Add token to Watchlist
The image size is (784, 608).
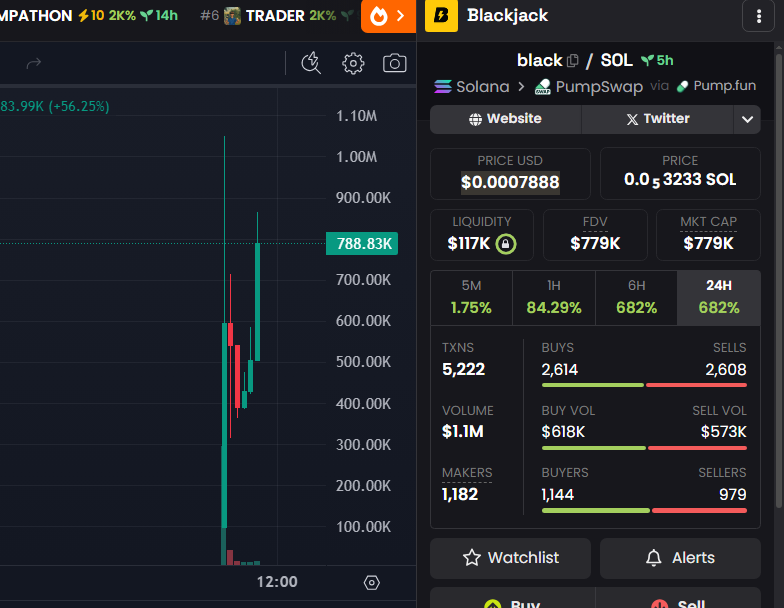pos(510,558)
